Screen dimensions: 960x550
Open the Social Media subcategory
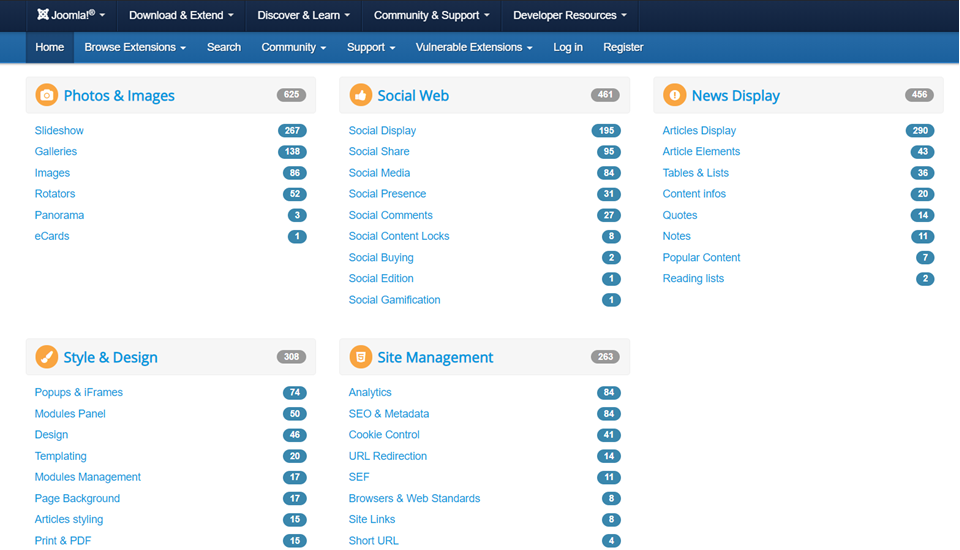pos(379,173)
